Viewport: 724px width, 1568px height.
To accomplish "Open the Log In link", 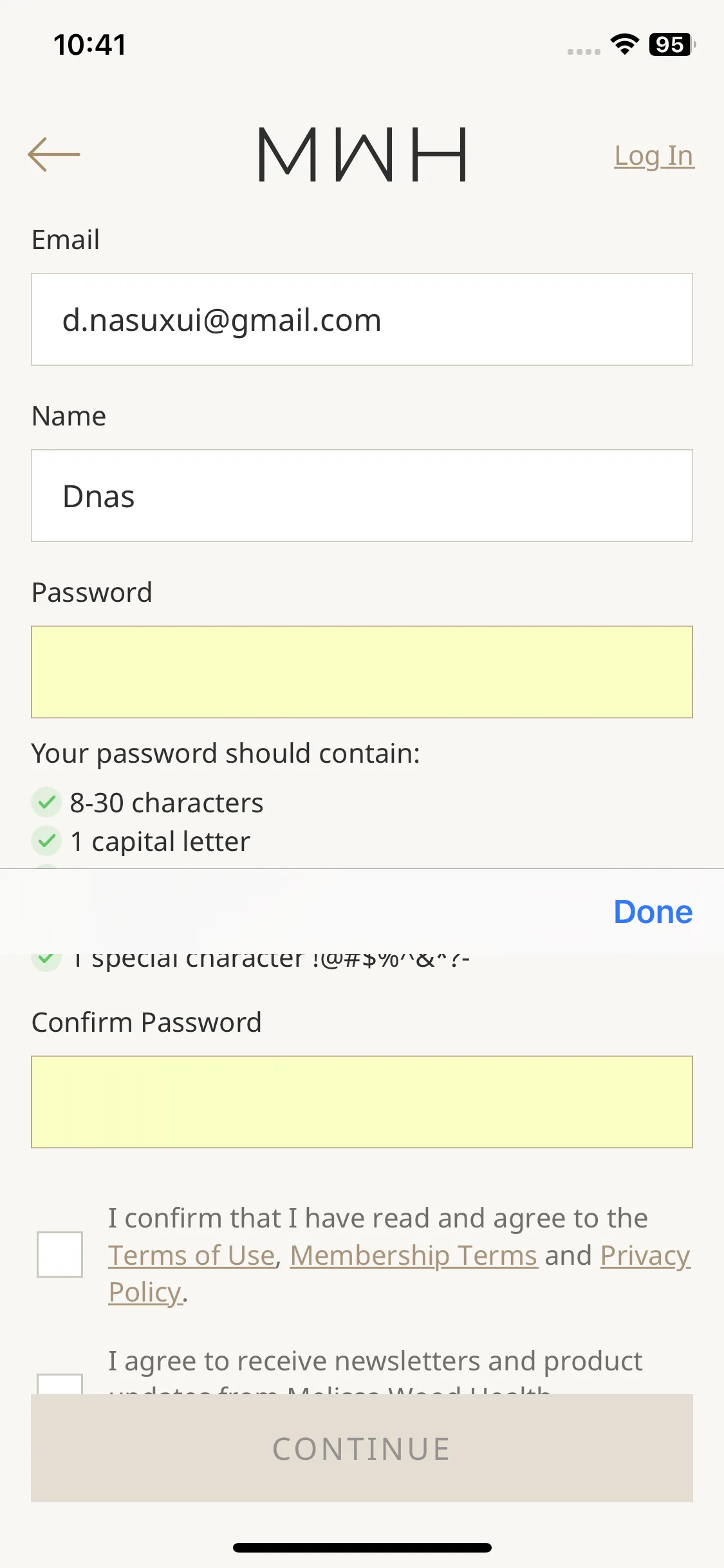I will click(654, 156).
